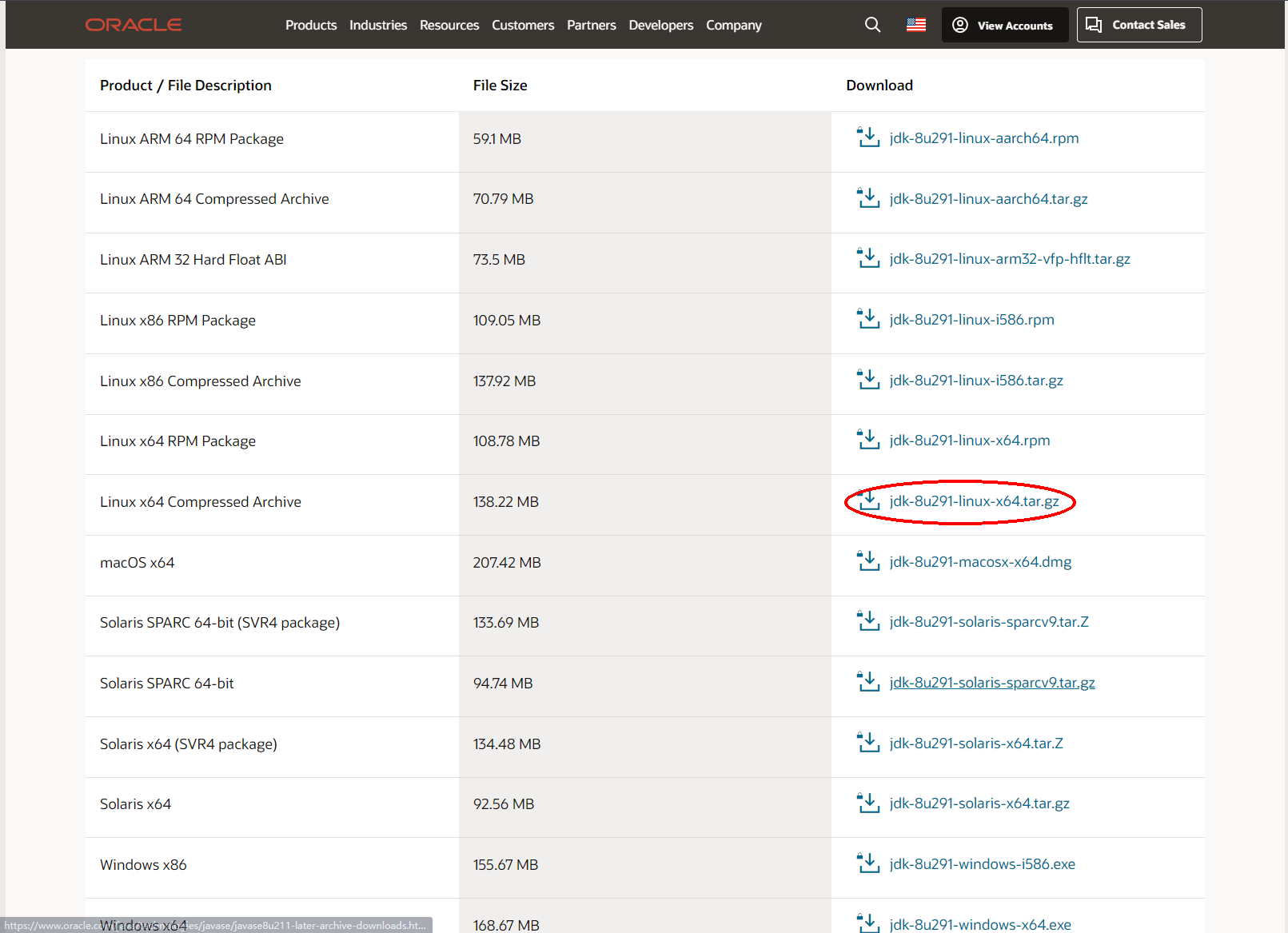Open the Customers menu item

coord(523,25)
